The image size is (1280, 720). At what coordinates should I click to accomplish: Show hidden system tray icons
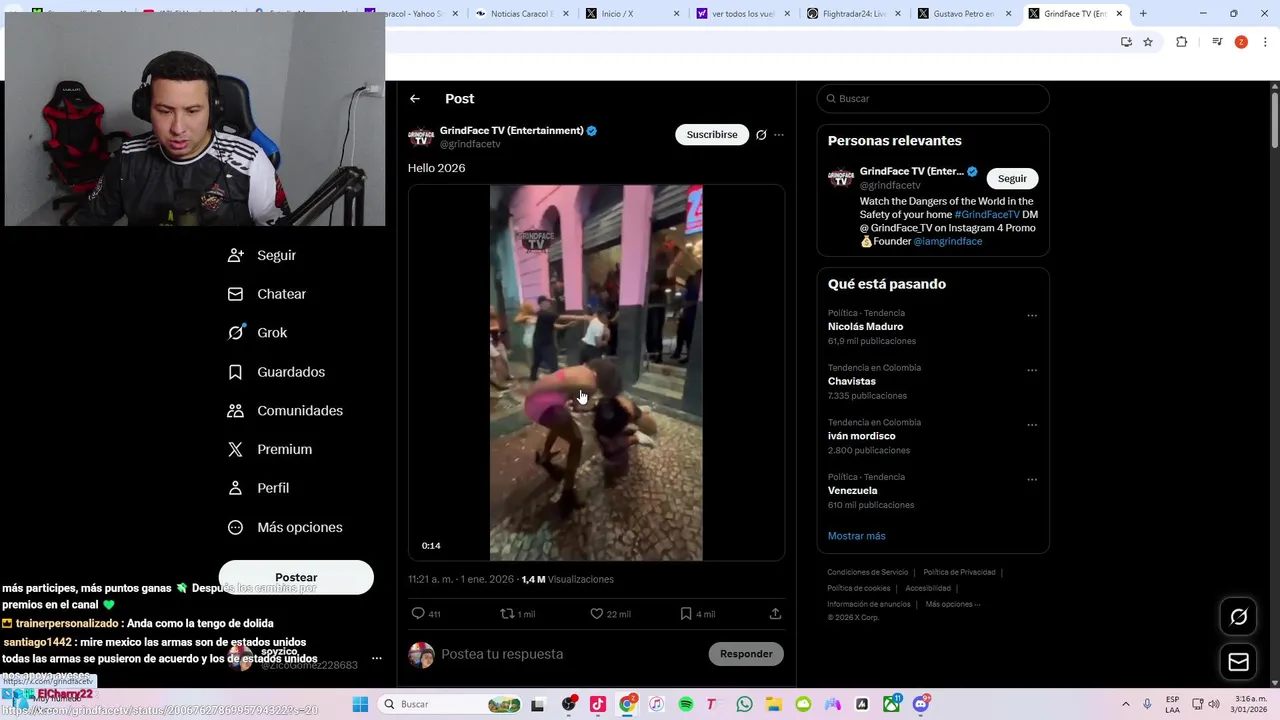(1126, 704)
